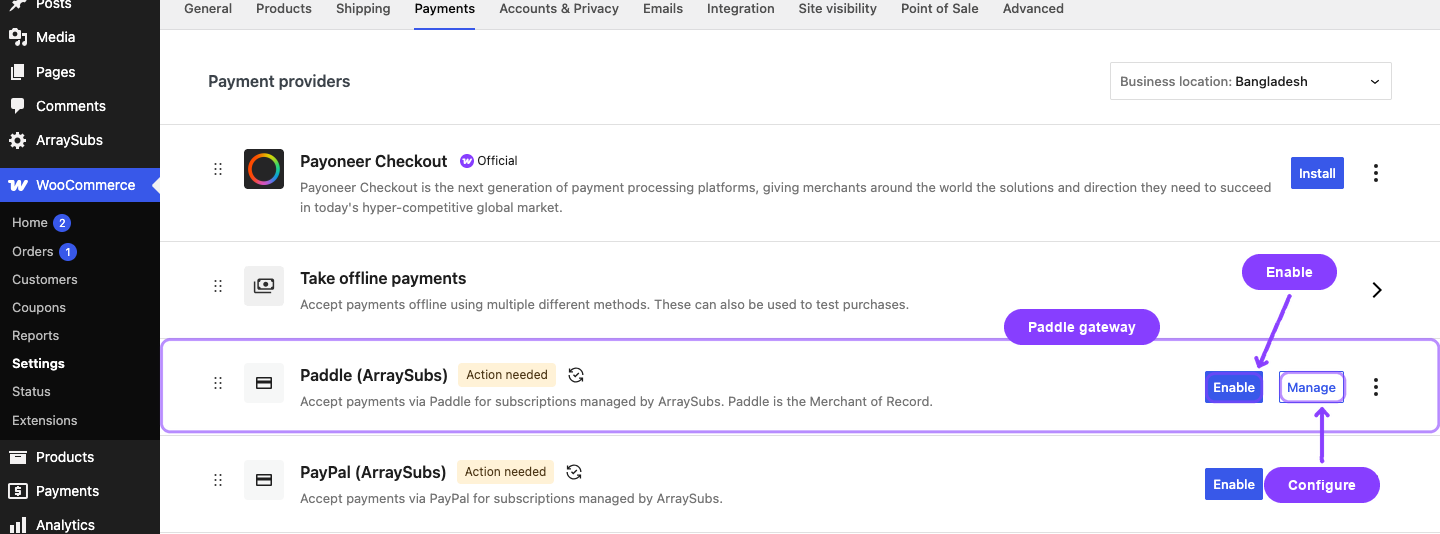Switch to the General settings tab
Image resolution: width=1440 pixels, height=534 pixels.
click(208, 9)
